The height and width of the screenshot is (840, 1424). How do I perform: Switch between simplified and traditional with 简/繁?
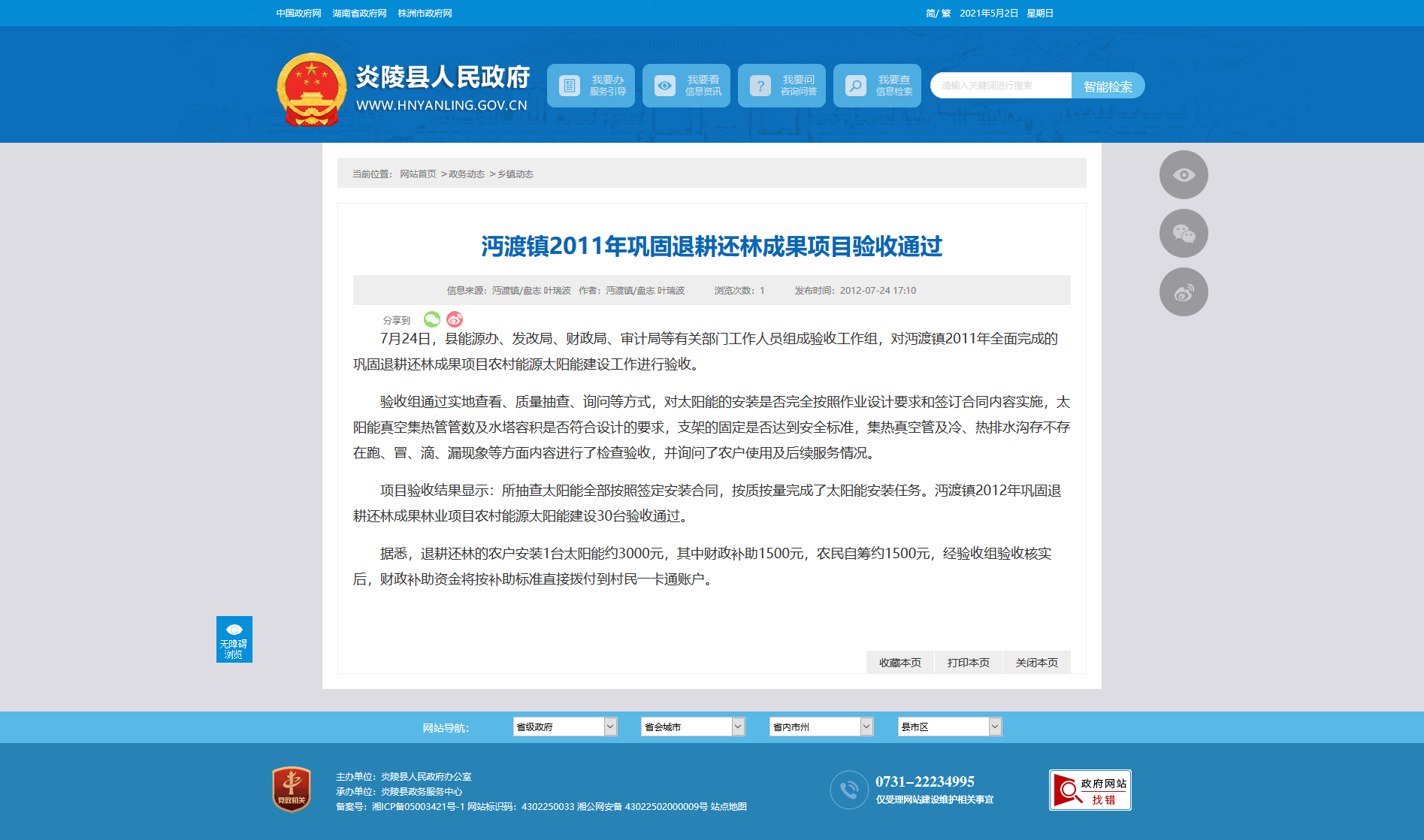point(938,14)
